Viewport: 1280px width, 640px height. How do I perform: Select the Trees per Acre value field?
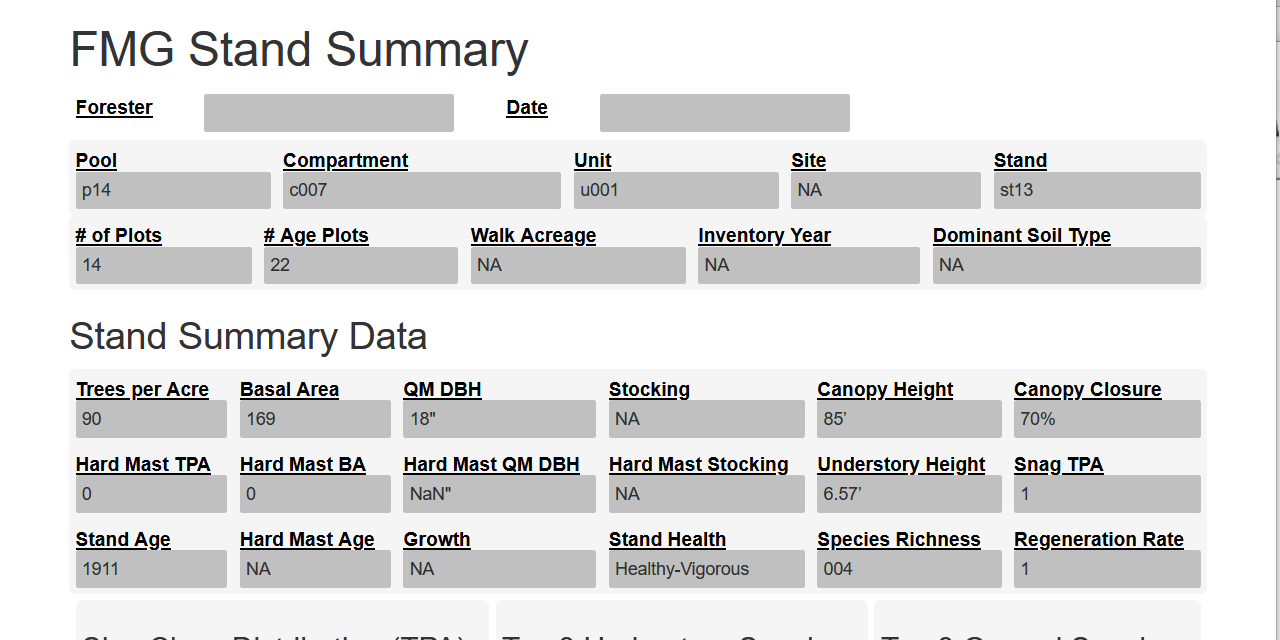click(151, 419)
